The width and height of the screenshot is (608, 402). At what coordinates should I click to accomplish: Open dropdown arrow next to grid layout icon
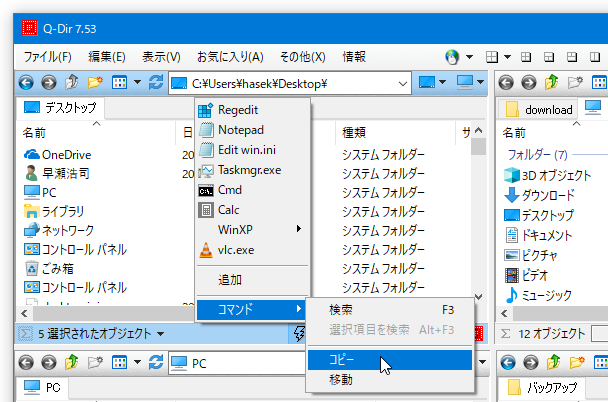(x=507, y=57)
